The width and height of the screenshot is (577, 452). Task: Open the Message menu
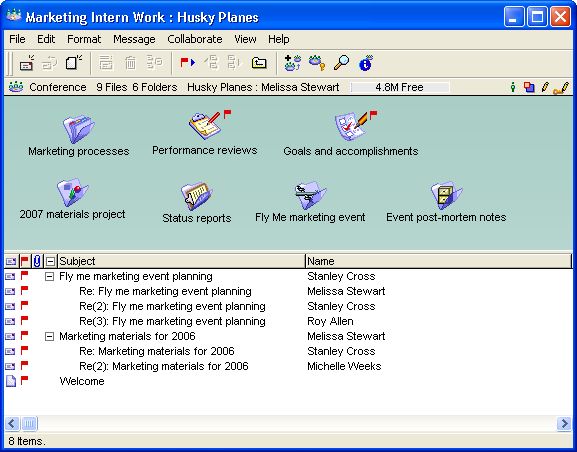134,39
